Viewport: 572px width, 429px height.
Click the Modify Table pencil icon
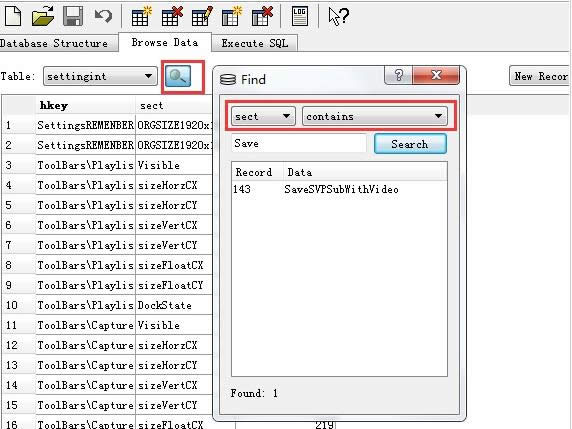click(202, 16)
